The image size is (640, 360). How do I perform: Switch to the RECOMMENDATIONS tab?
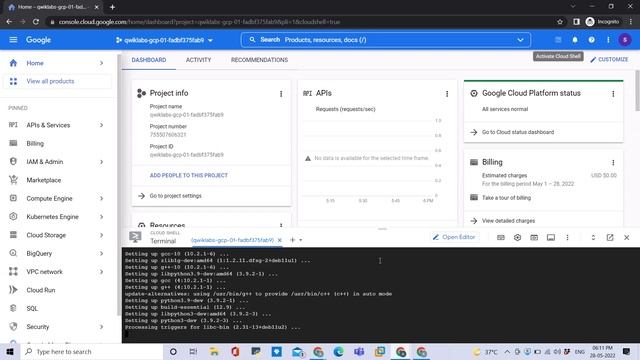[259, 60]
